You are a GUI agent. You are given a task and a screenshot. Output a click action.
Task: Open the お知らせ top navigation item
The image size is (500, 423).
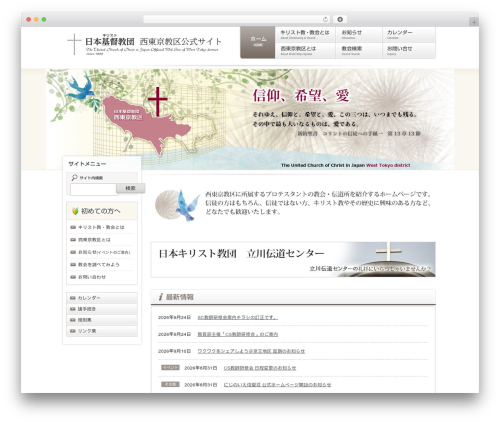[359, 35]
